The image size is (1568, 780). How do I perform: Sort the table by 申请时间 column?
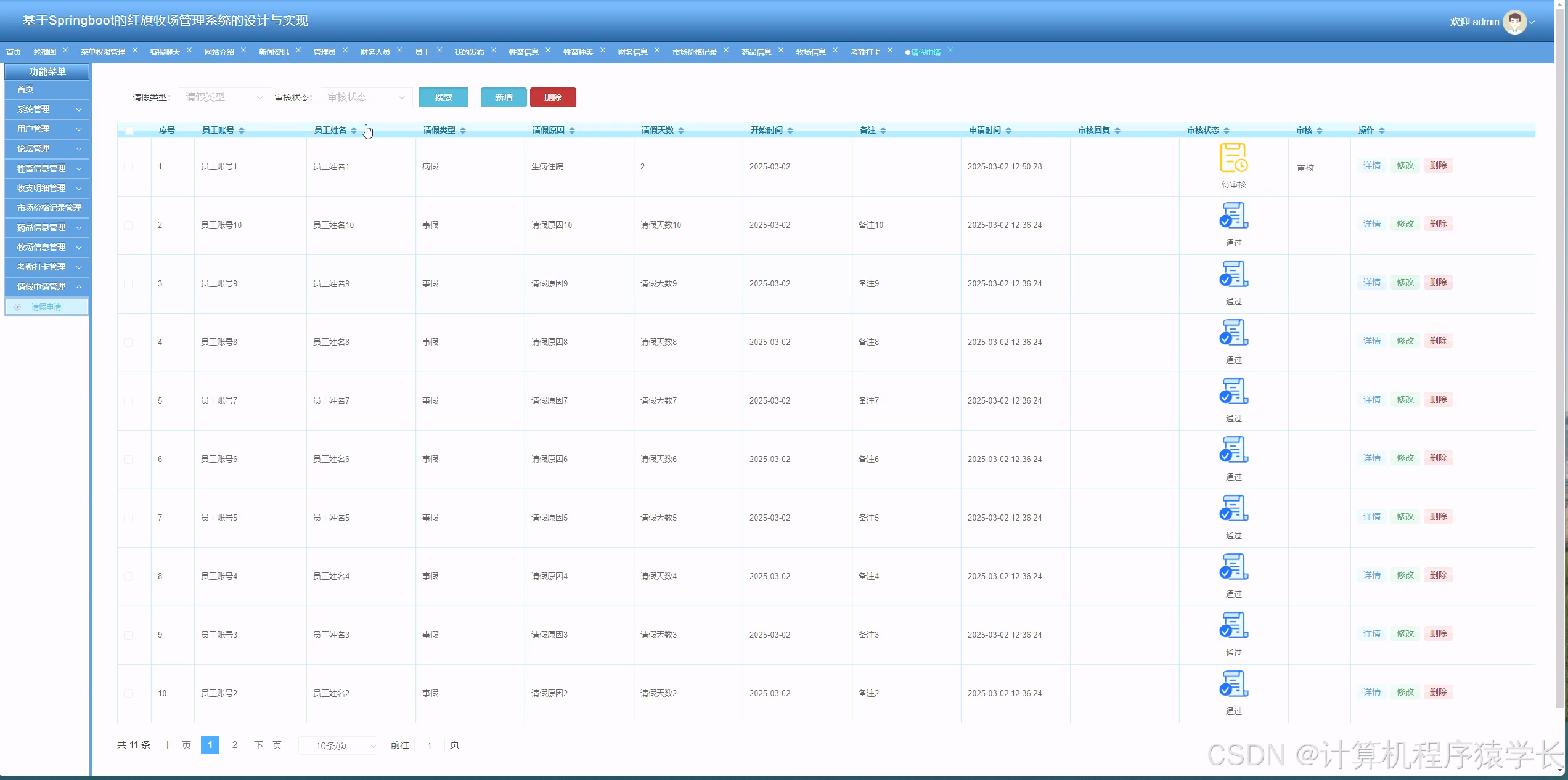[x=1008, y=131]
